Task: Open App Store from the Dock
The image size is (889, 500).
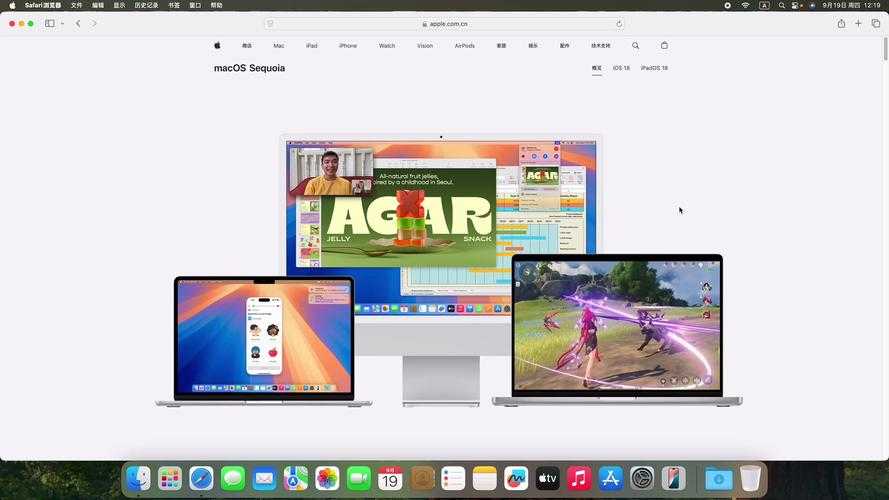Action: [611, 479]
